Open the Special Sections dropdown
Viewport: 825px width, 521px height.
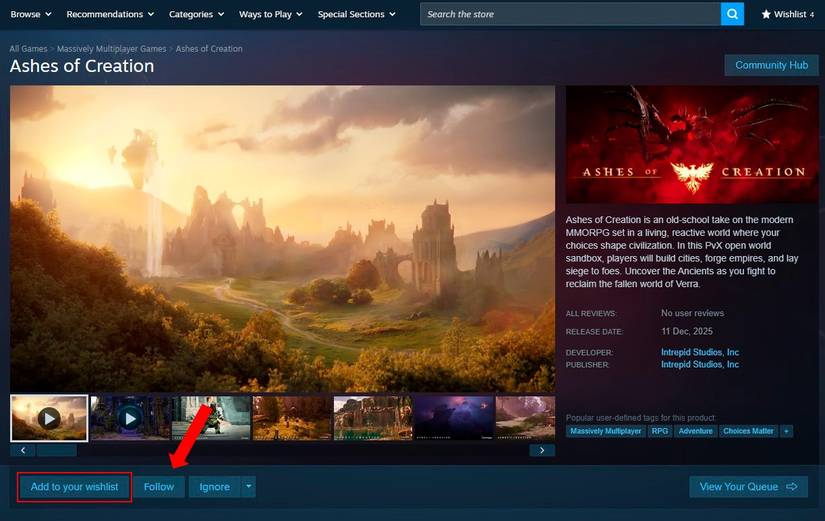click(356, 14)
